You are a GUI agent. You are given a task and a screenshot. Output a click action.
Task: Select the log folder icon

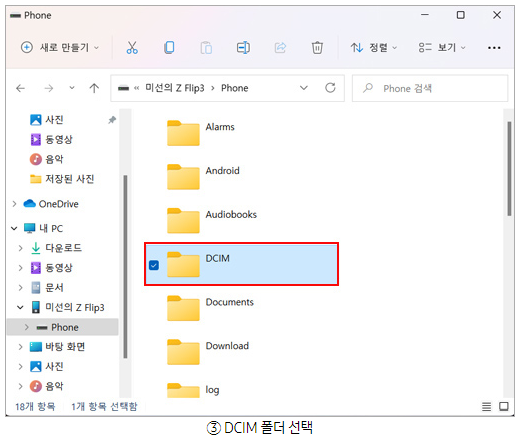pos(183,391)
